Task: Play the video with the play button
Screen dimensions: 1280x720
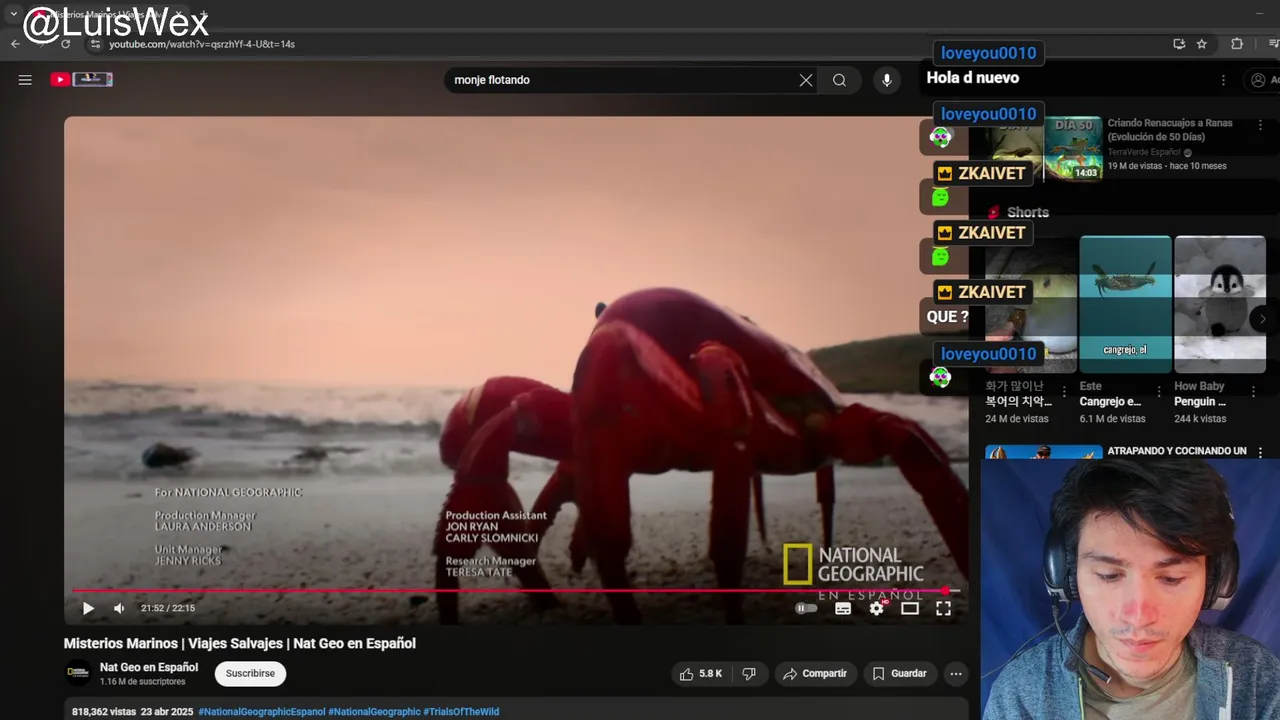Action: pos(88,608)
